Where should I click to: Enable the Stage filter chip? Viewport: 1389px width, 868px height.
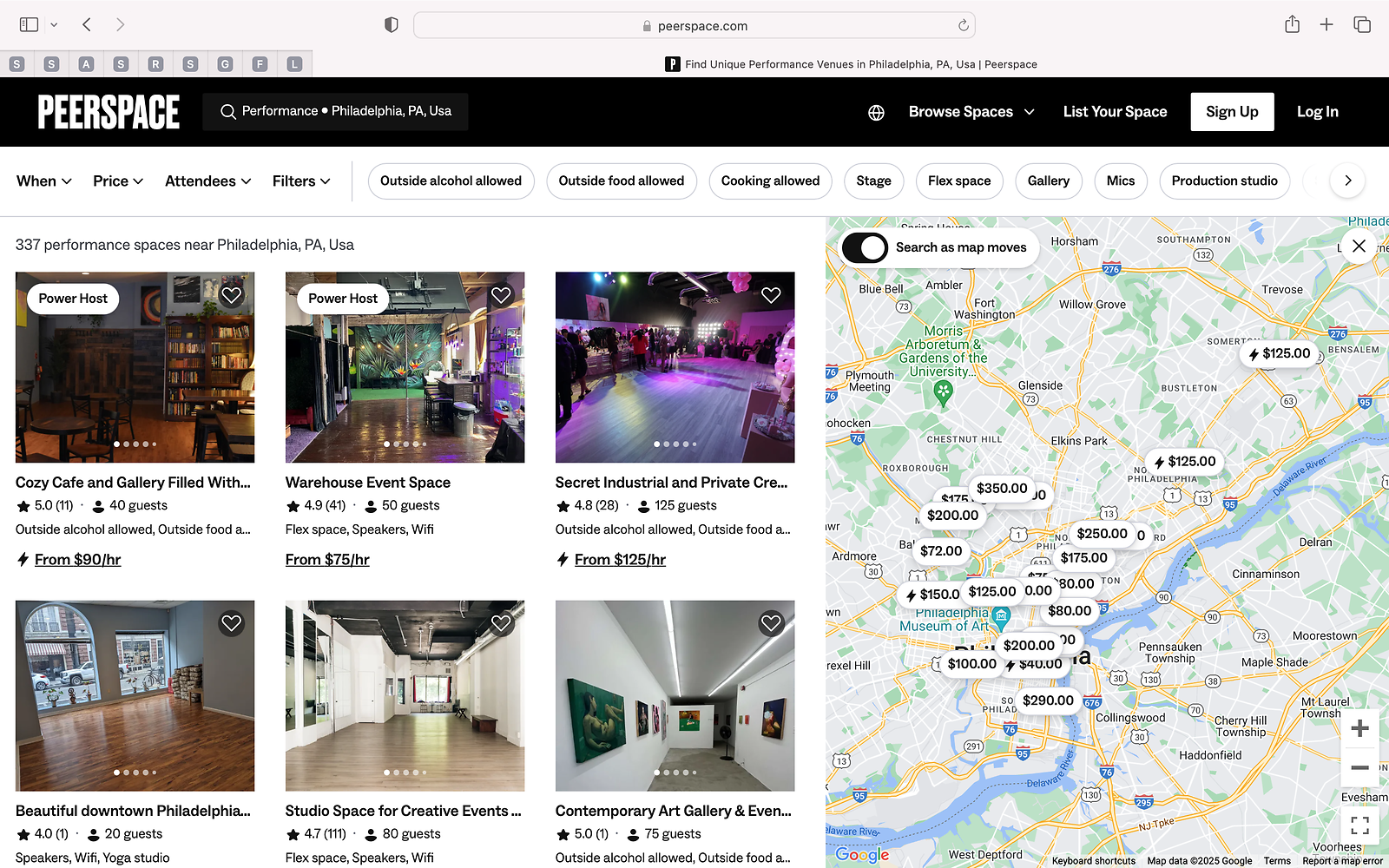click(873, 181)
